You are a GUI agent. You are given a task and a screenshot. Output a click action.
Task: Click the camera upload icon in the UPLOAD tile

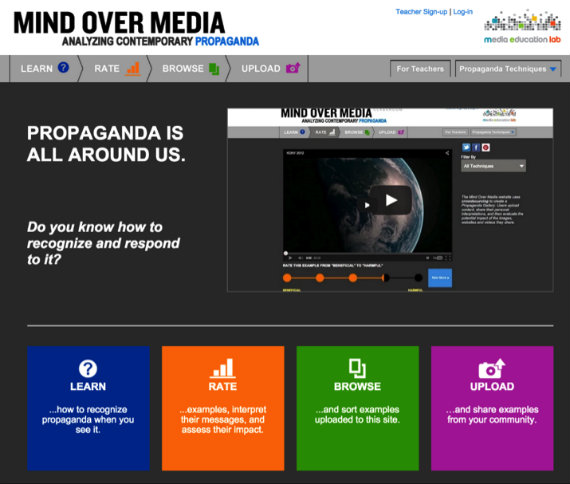492,368
